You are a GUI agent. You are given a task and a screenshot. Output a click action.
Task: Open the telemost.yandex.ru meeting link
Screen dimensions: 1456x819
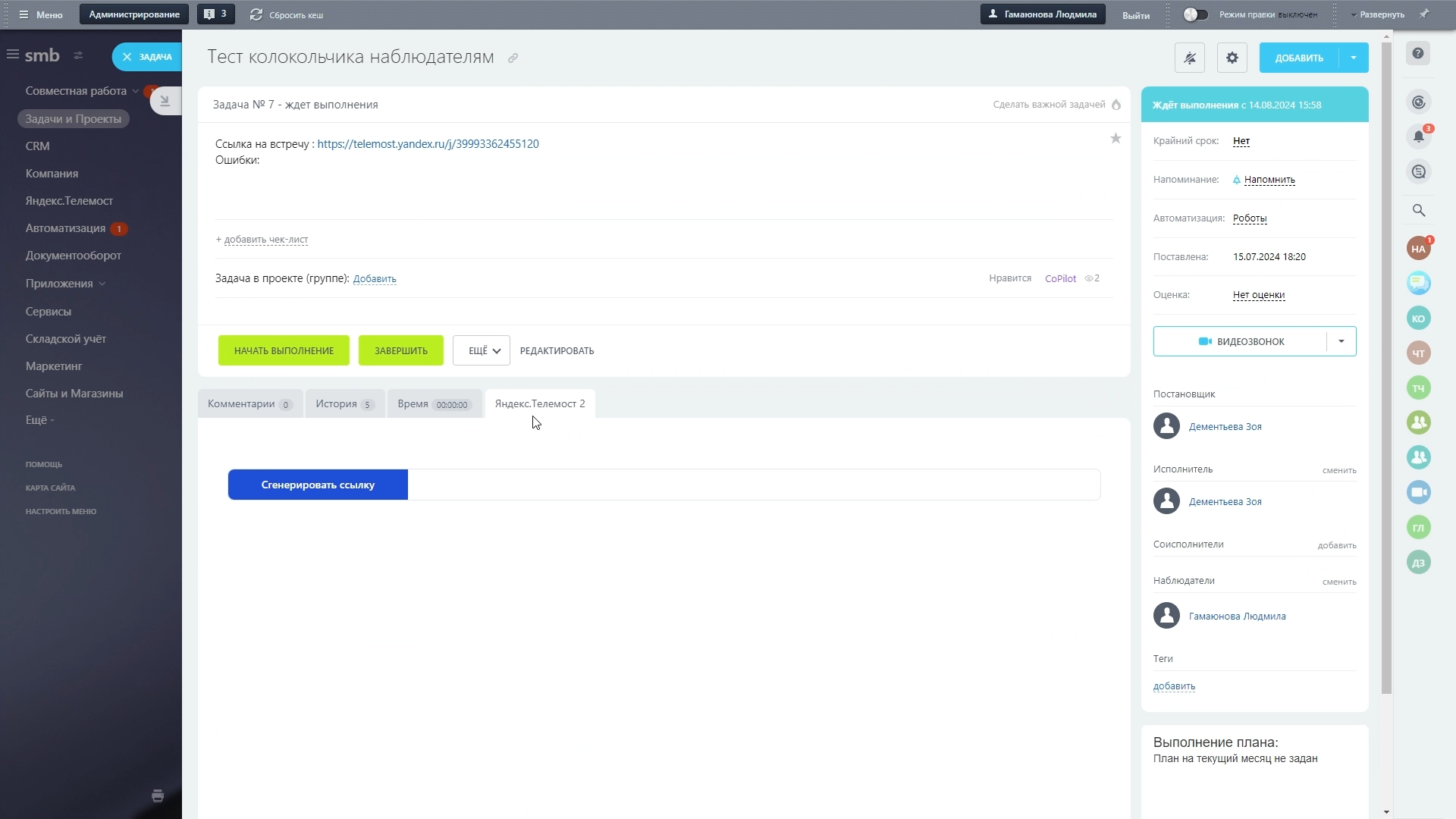pyautogui.click(x=428, y=144)
